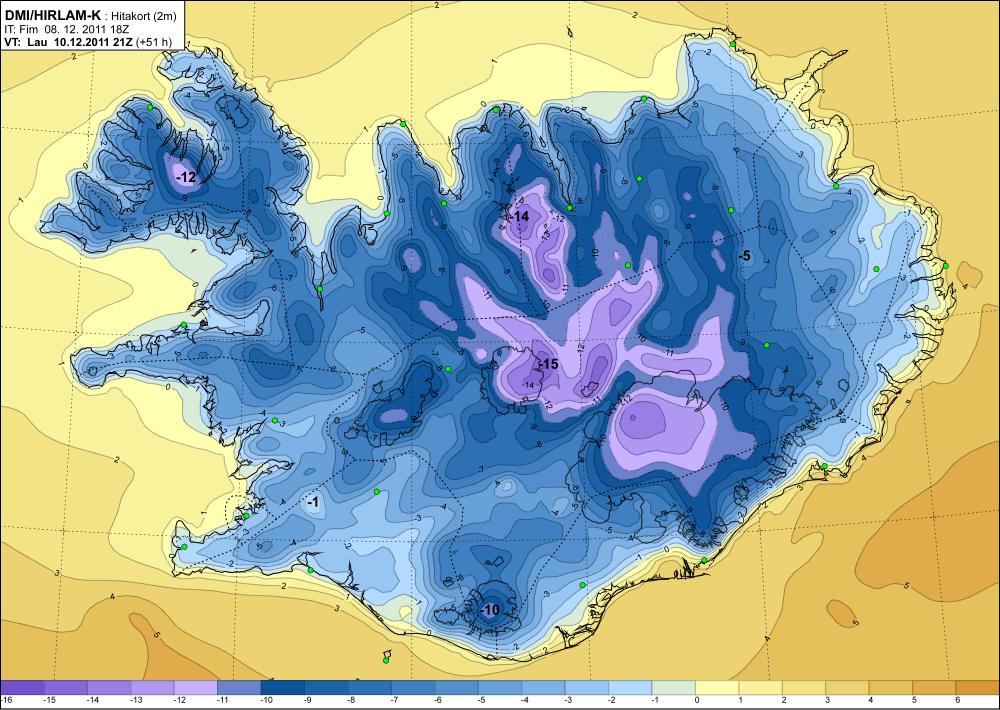Viewport: 1000px width, 710px height.
Task: Pick the legend swatch between -14 and -13
Action: [110, 687]
